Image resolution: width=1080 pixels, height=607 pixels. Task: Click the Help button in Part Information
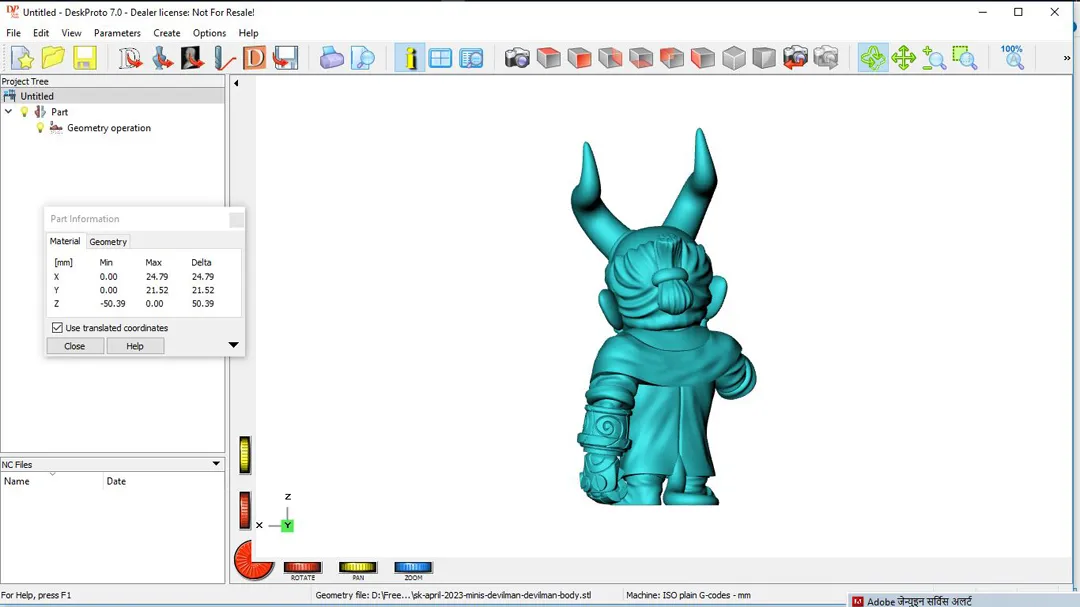(135, 346)
